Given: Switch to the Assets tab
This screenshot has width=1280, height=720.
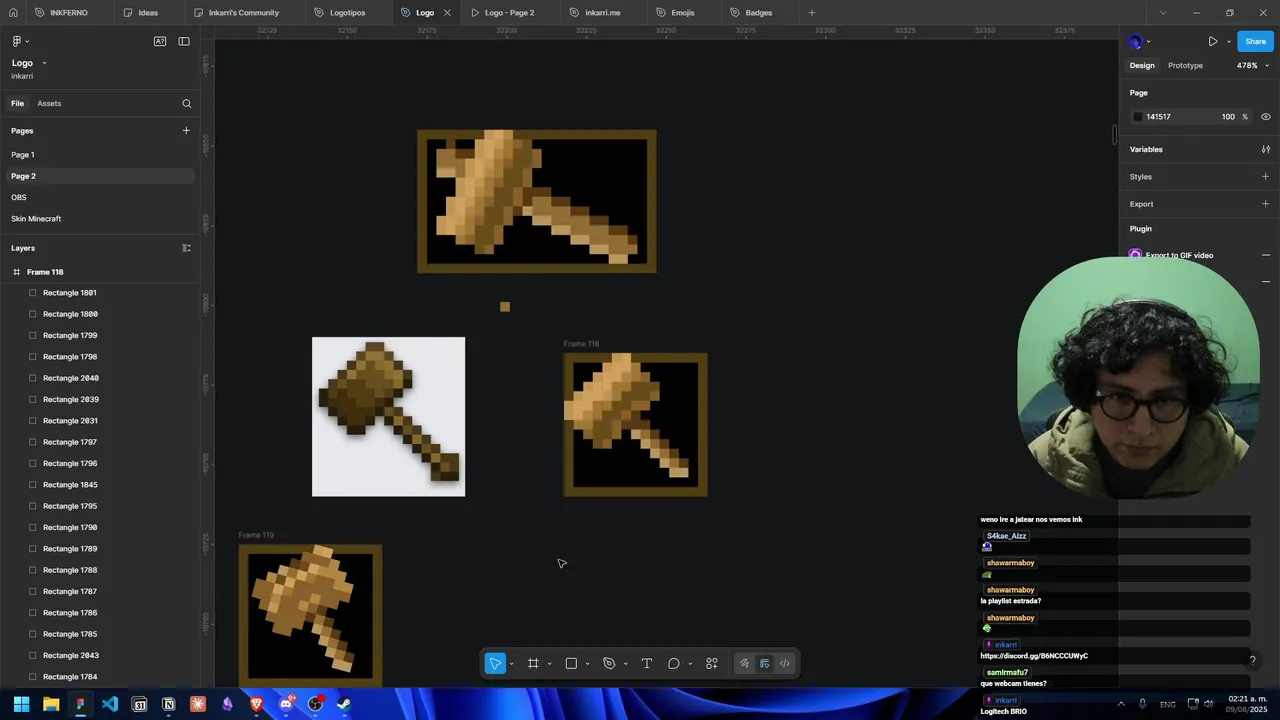Looking at the screenshot, I should click(x=49, y=104).
